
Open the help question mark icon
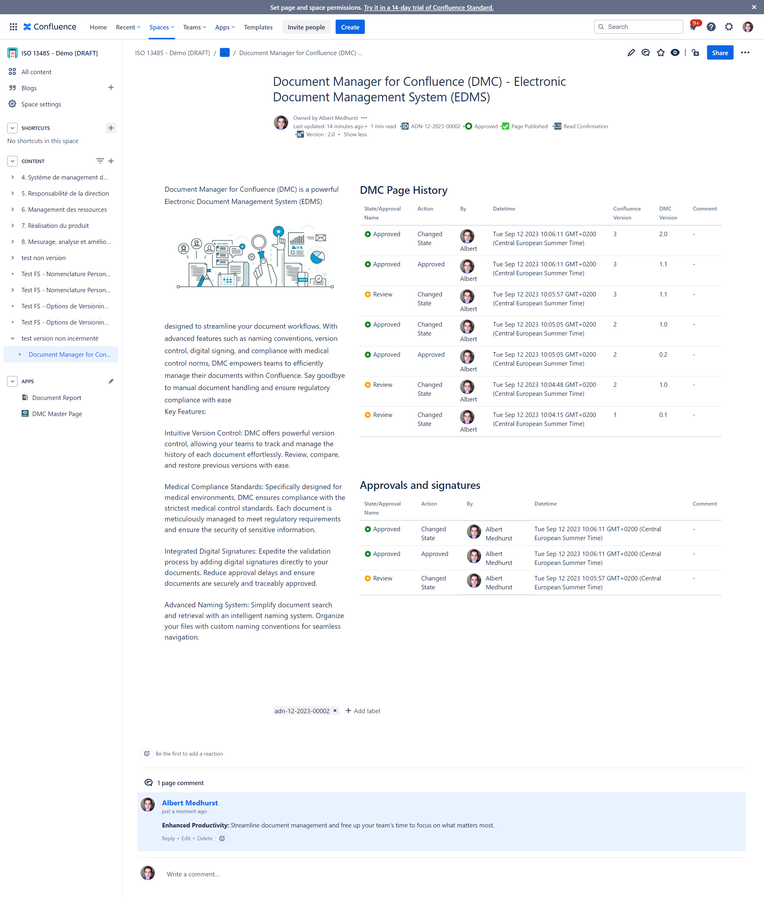[x=711, y=27]
